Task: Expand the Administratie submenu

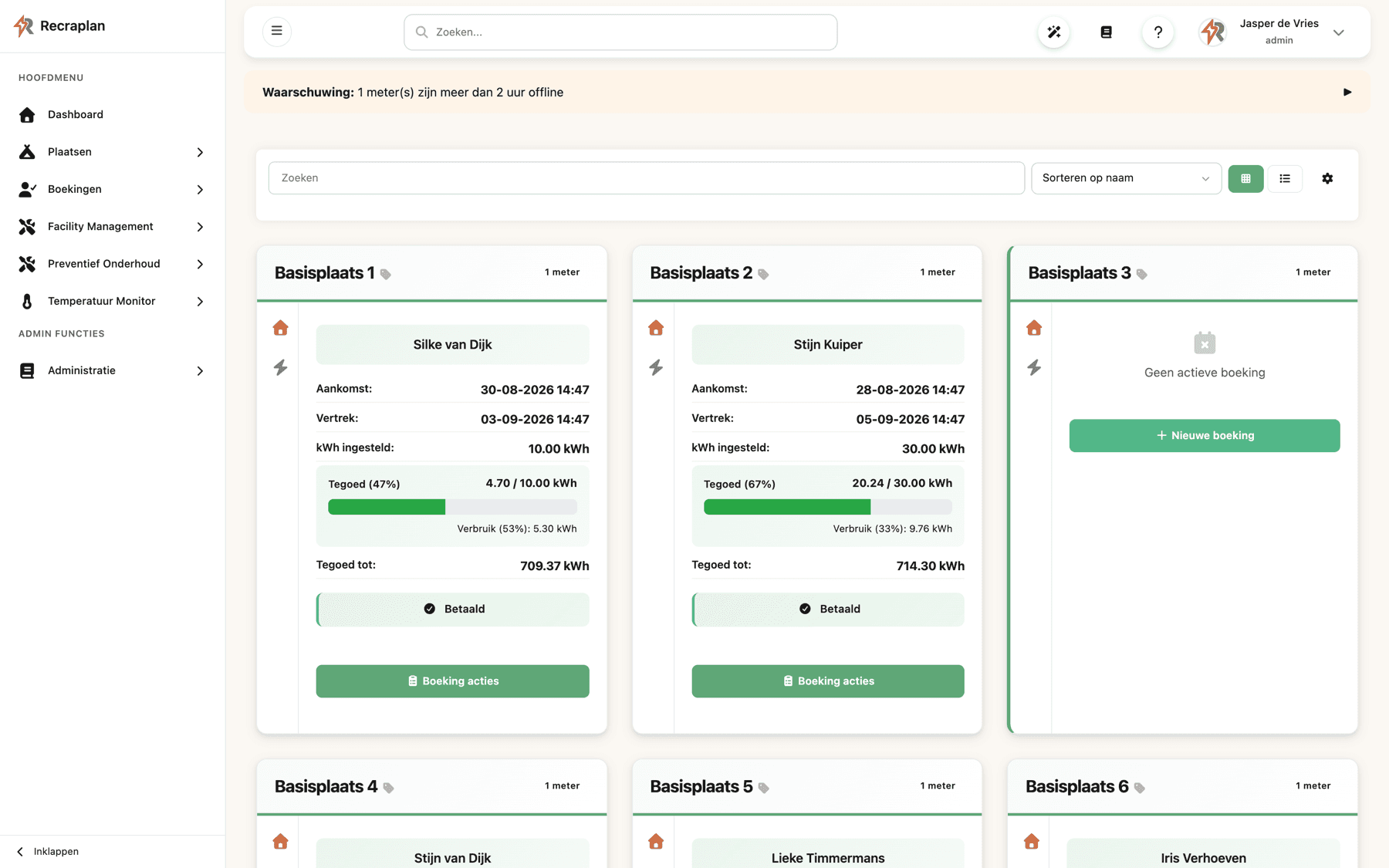Action: 200,371
